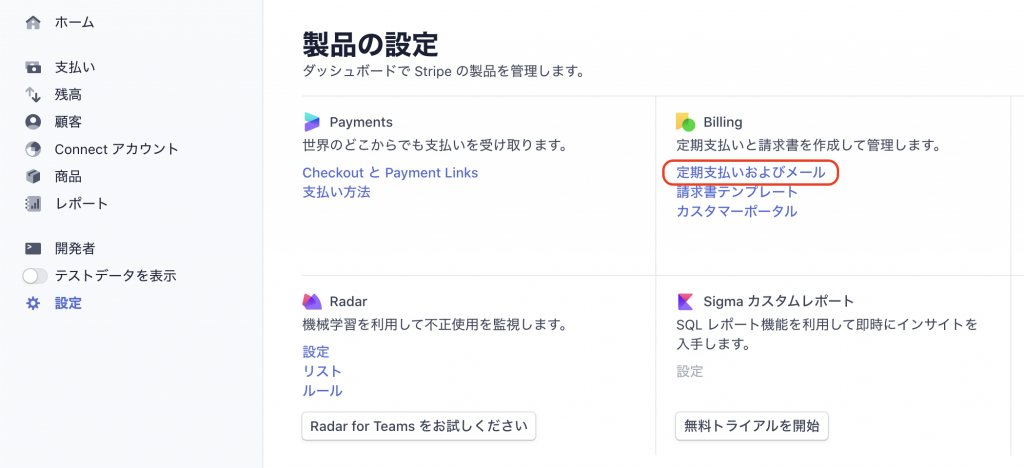
Task: Click the Home house icon
Action: 33,22
